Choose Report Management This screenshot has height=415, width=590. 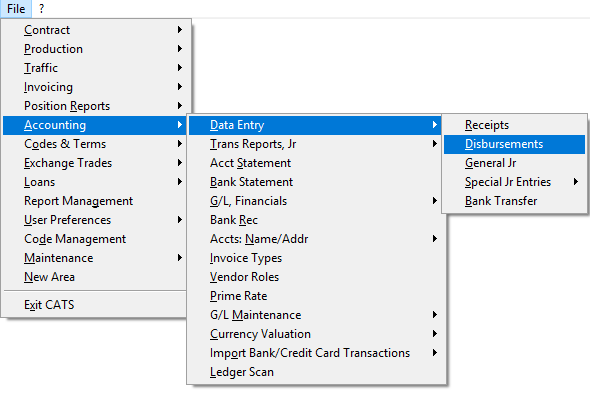coord(94,201)
